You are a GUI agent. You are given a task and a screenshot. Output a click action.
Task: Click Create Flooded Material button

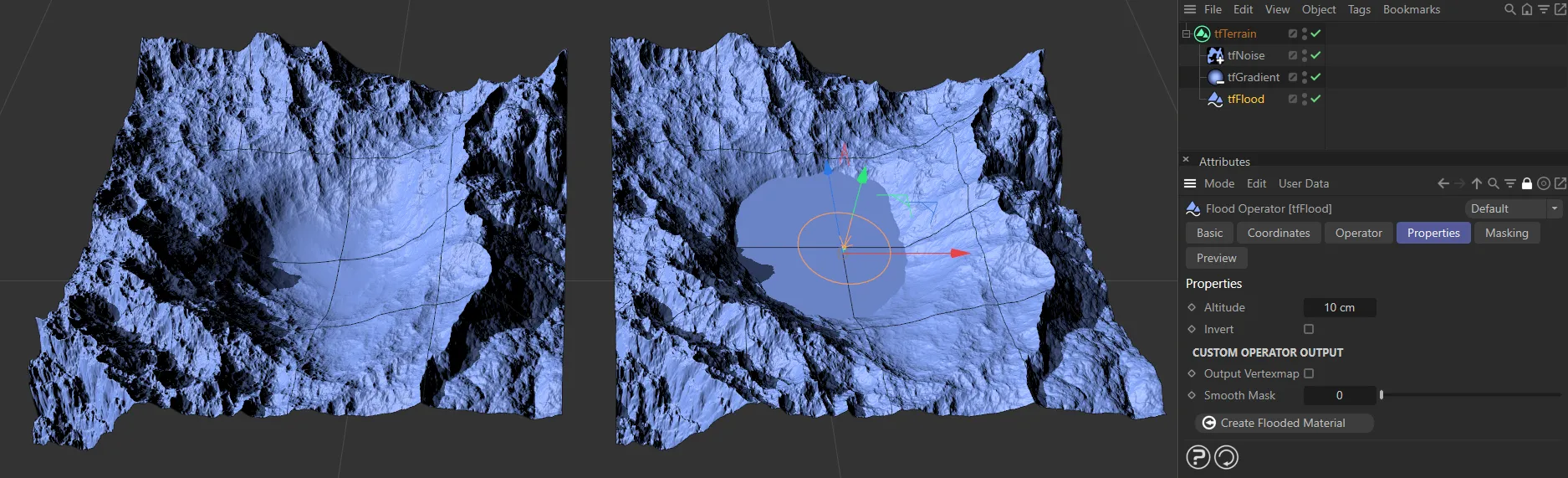[x=1284, y=424]
